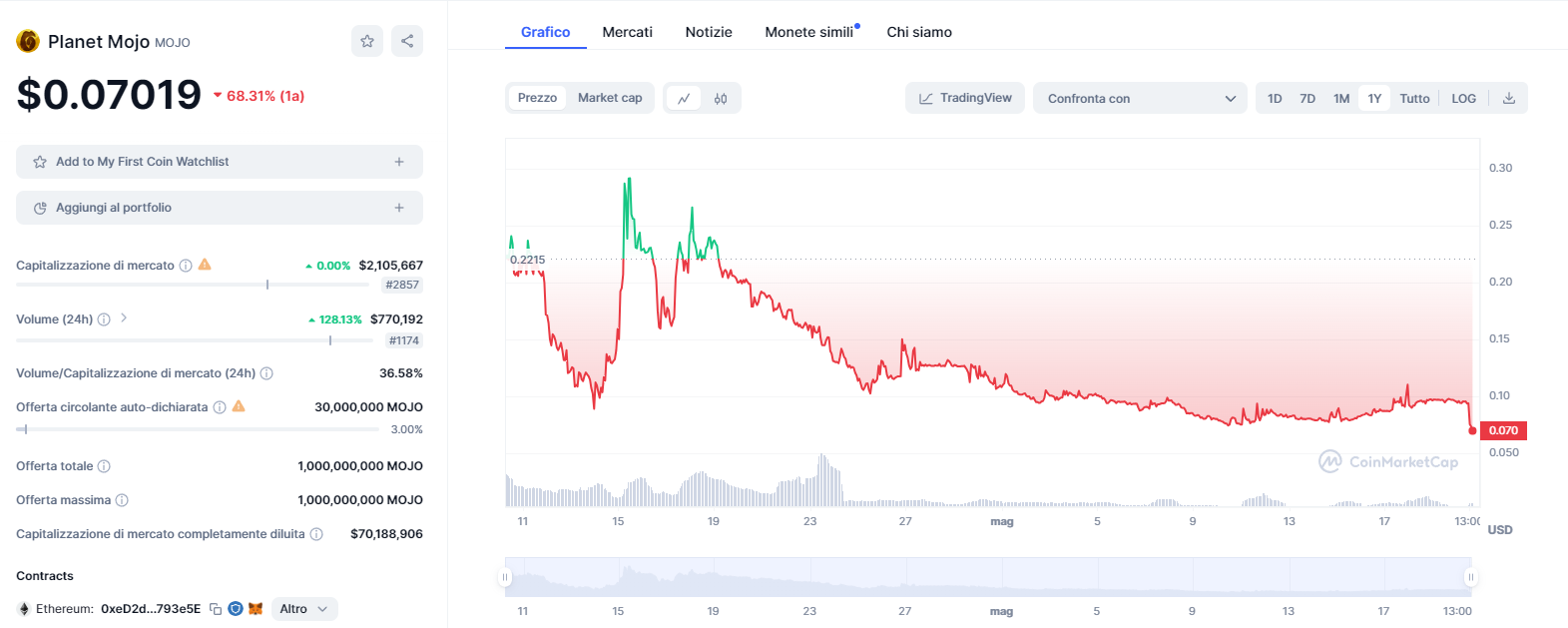This screenshot has width=1568, height=628.
Task: Expand the Confronta con dropdown
Action: coord(1140,99)
